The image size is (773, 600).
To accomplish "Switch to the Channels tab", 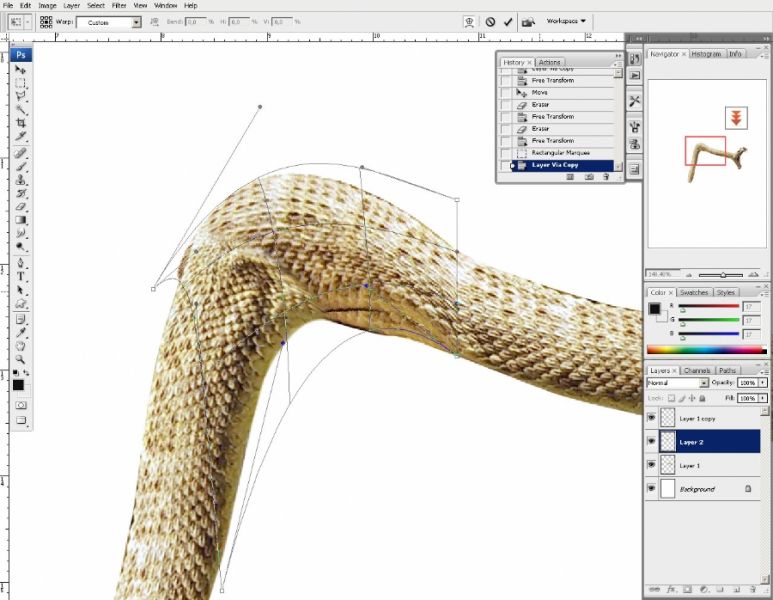I will pos(697,370).
